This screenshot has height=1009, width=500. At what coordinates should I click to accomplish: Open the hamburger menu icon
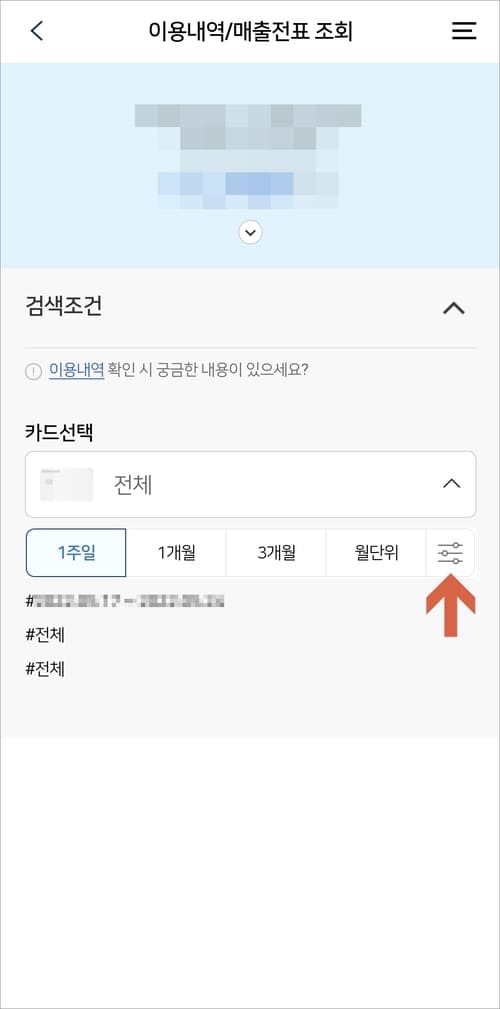click(463, 31)
